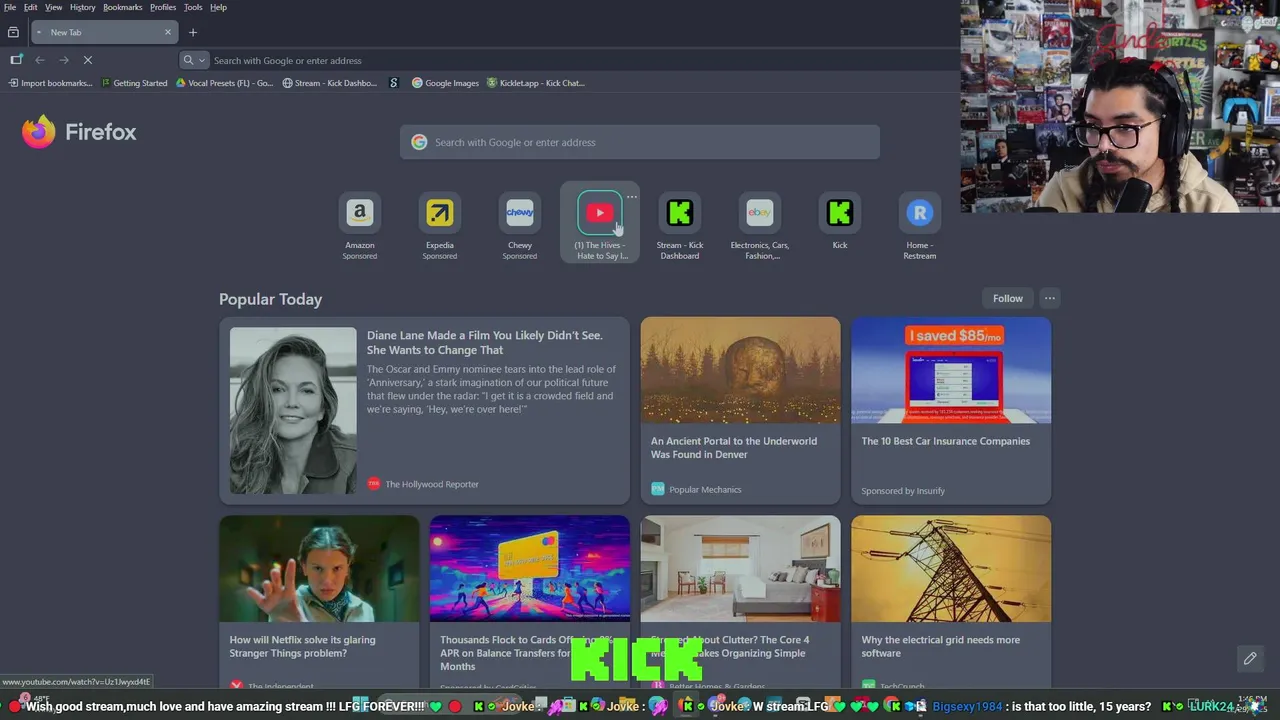1280x720 pixels.
Task: Click the Popular Today heading
Action: [x=270, y=299]
